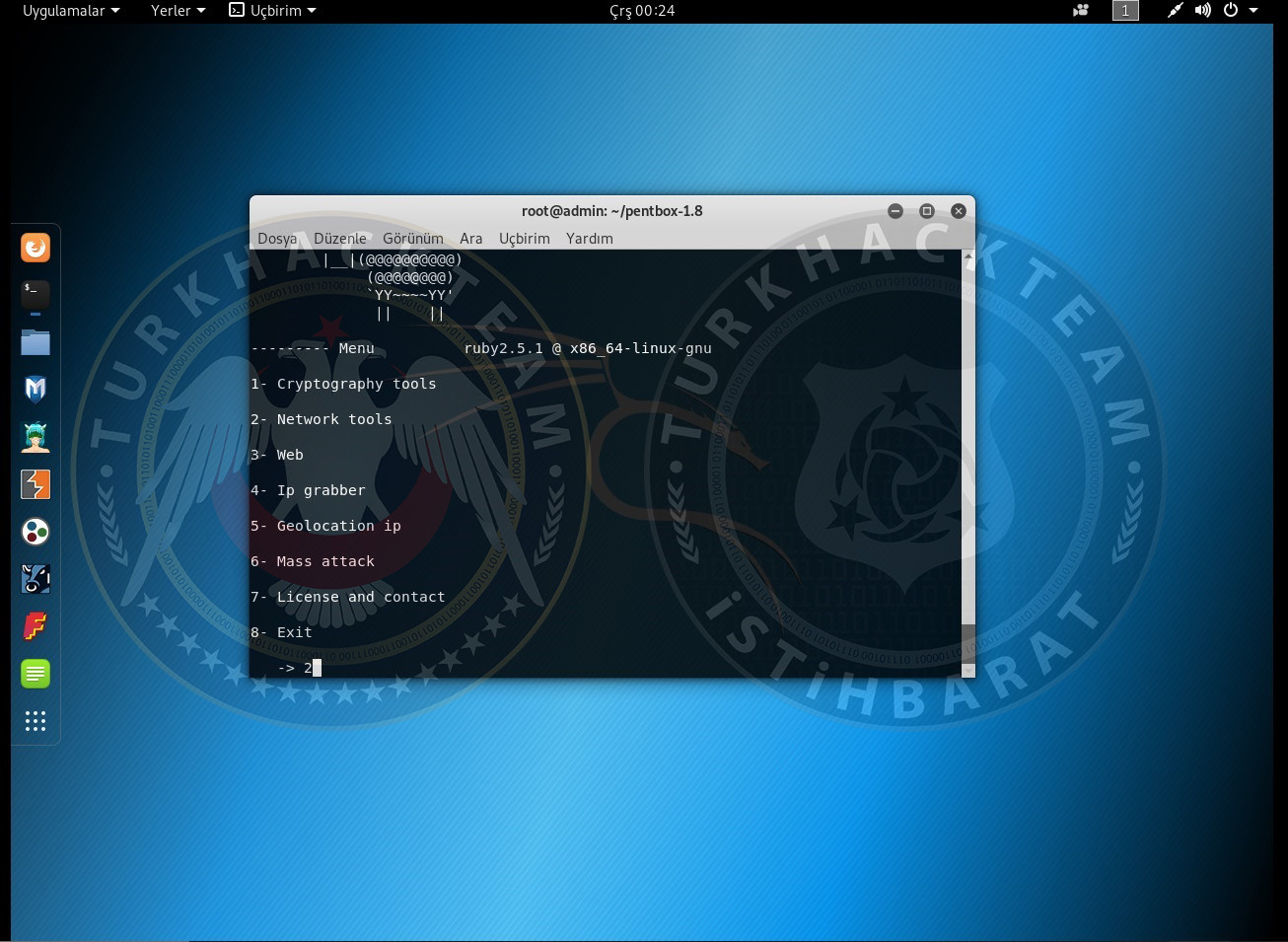
Task: Launch BeEF from the dock
Action: (36, 579)
